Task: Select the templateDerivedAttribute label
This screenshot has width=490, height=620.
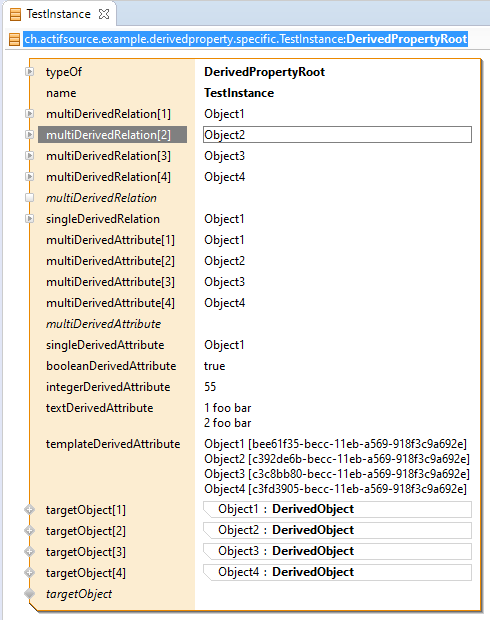Action: pyautogui.click(x=113, y=444)
